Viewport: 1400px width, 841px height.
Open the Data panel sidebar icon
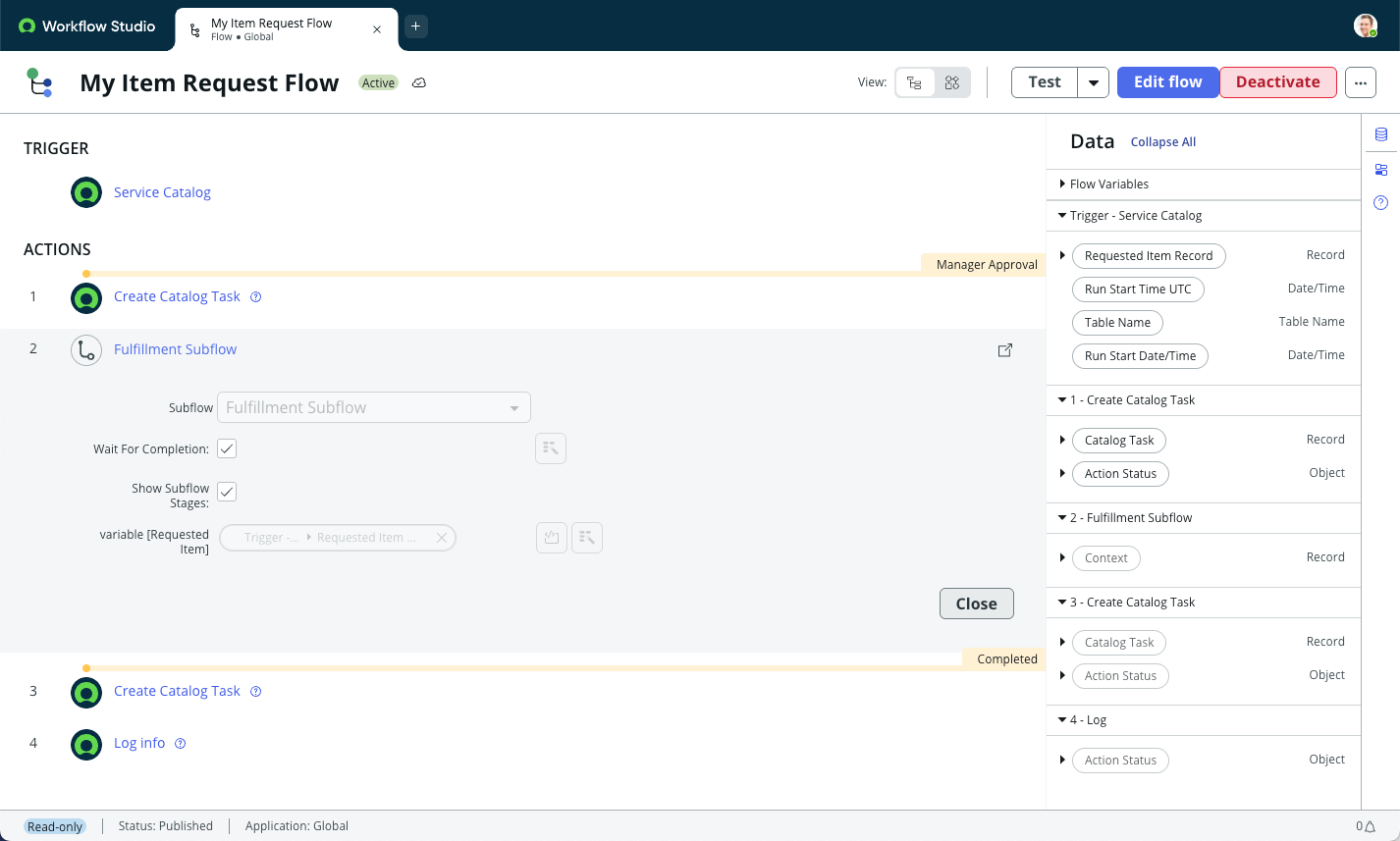pos(1381,135)
